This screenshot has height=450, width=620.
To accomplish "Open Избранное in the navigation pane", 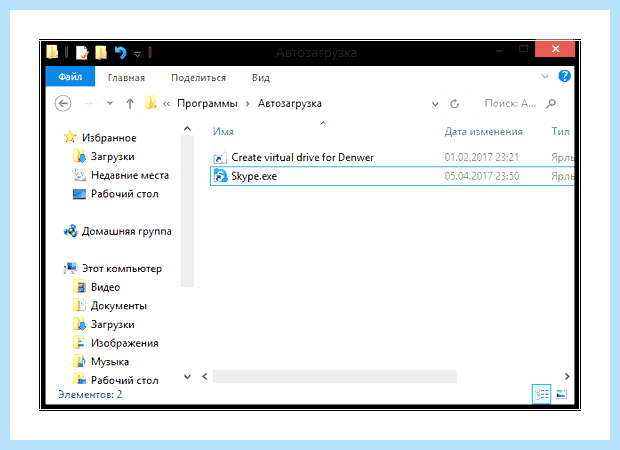I will [109, 138].
